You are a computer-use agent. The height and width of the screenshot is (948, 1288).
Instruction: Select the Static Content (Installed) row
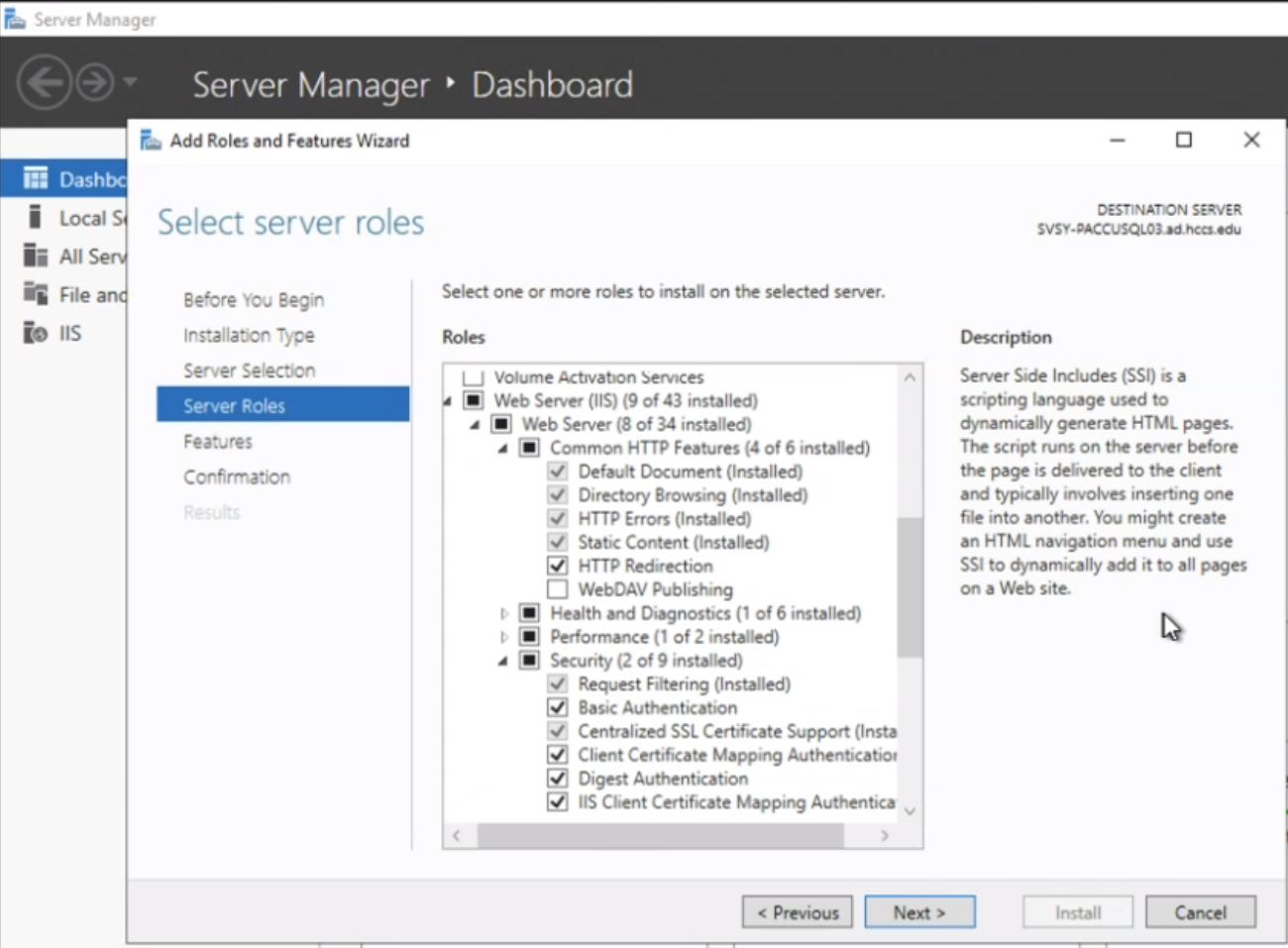pyautogui.click(x=674, y=543)
